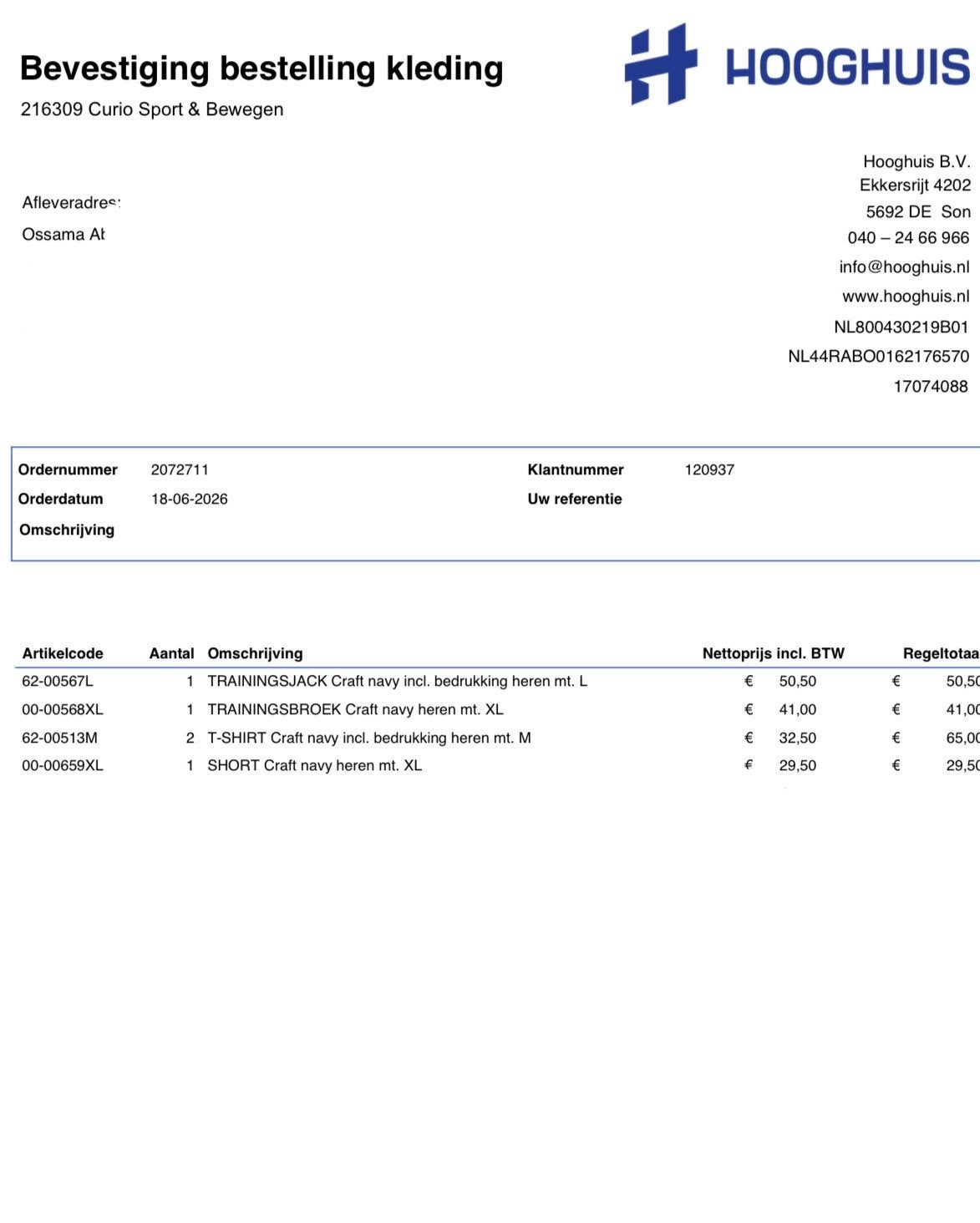Click the 'Hooghuis B.V.' company name
The height and width of the screenshot is (1223, 980).
[917, 161]
